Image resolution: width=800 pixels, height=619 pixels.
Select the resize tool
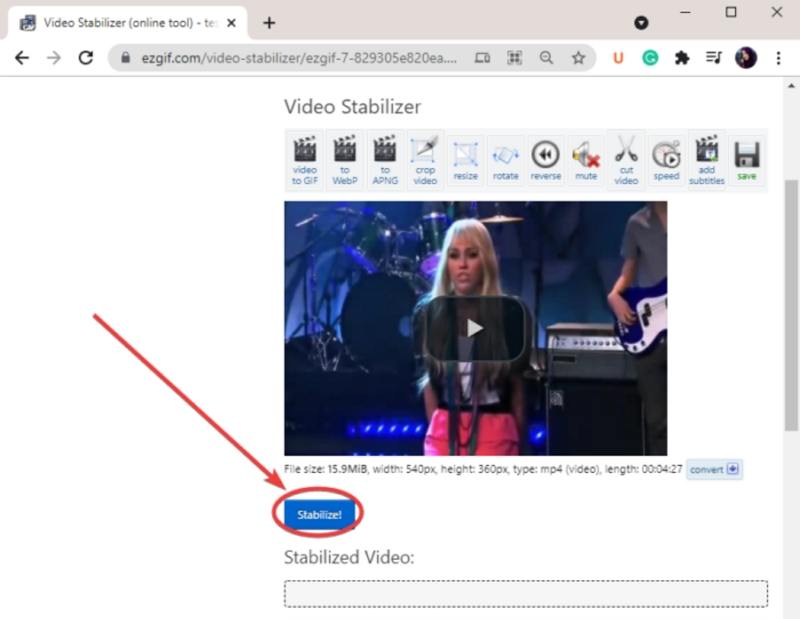tap(465, 160)
